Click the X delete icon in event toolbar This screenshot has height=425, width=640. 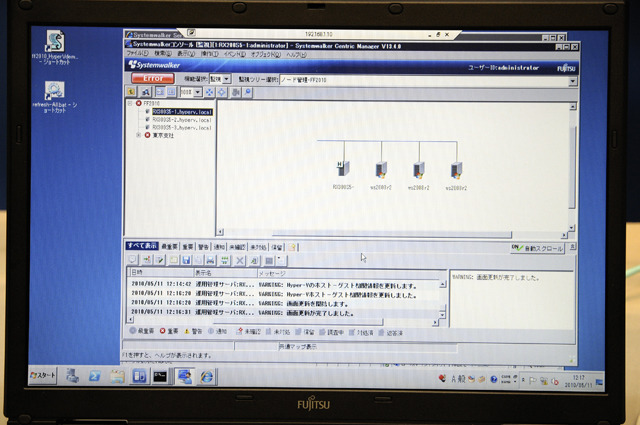coord(240,260)
